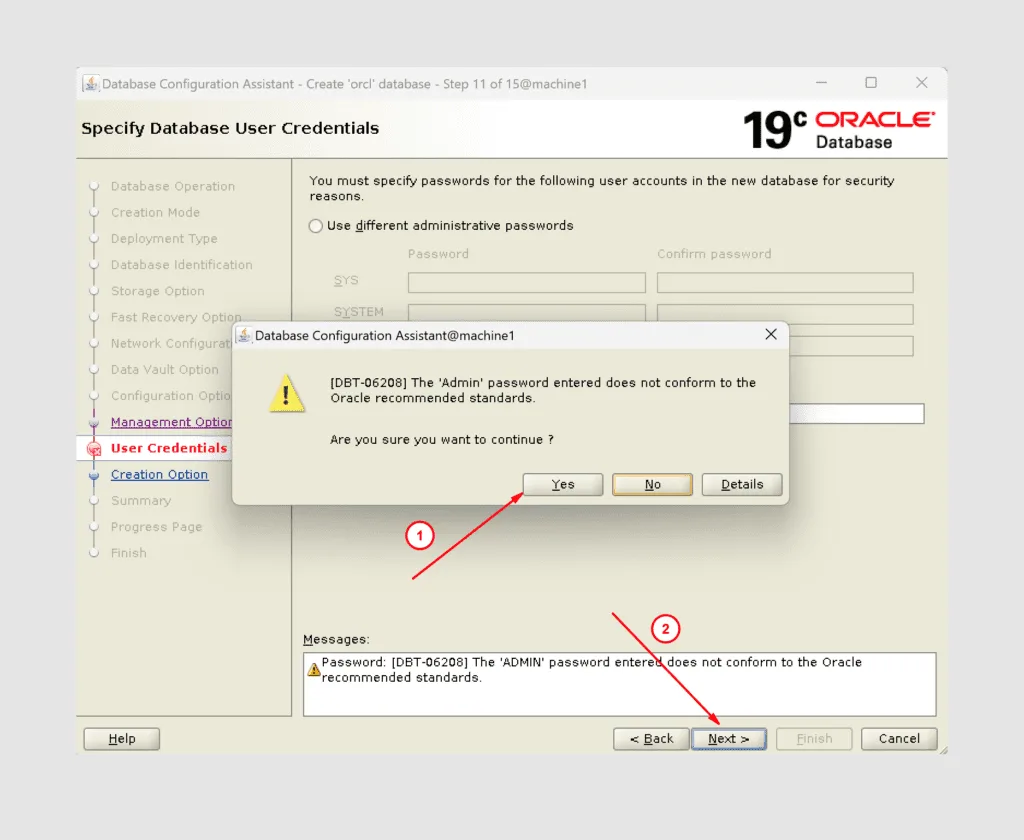Close the main Database Configuration Assistant window
The image size is (1024, 840).
coord(921,83)
